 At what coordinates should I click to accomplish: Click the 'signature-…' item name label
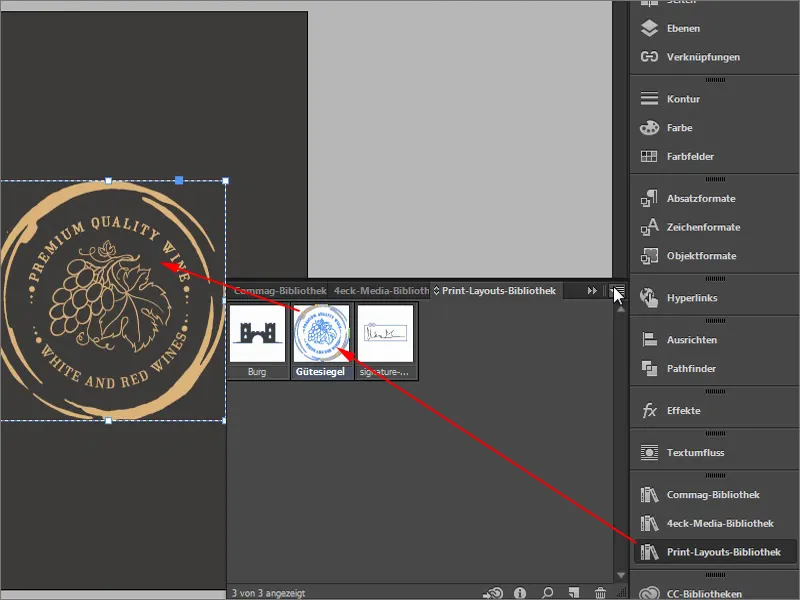click(x=384, y=372)
